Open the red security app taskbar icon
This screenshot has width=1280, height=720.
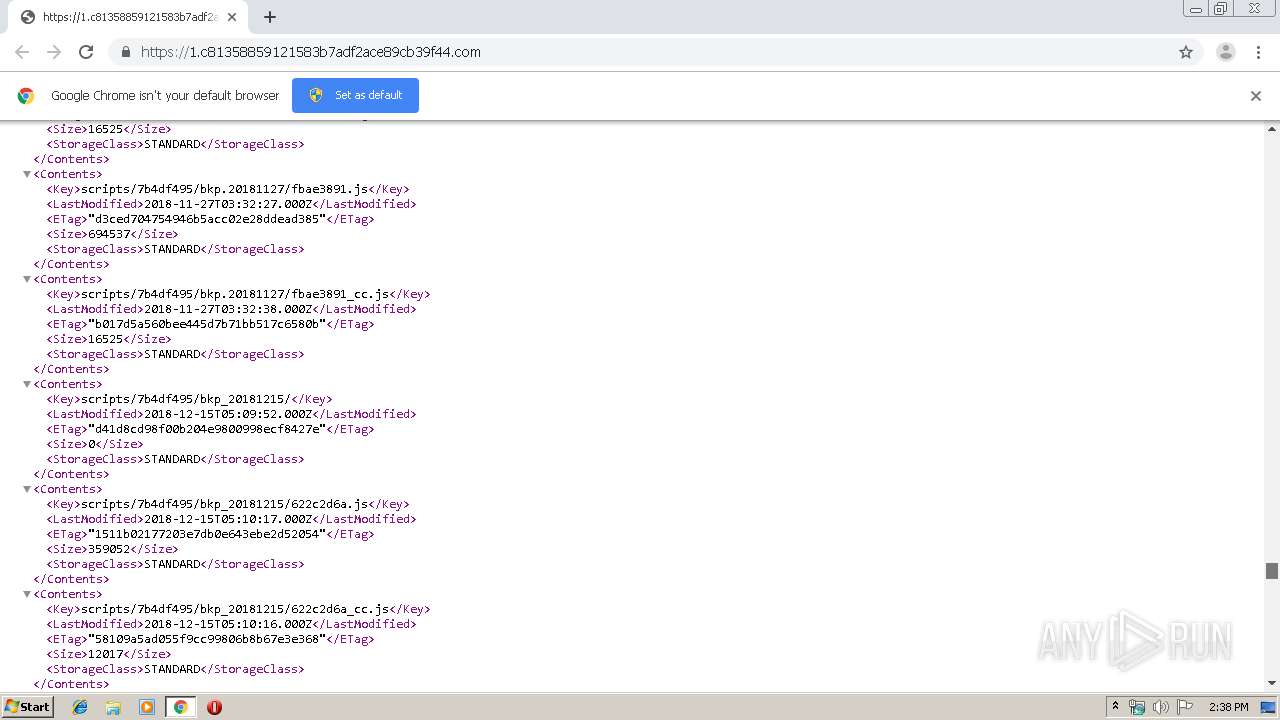click(214, 707)
